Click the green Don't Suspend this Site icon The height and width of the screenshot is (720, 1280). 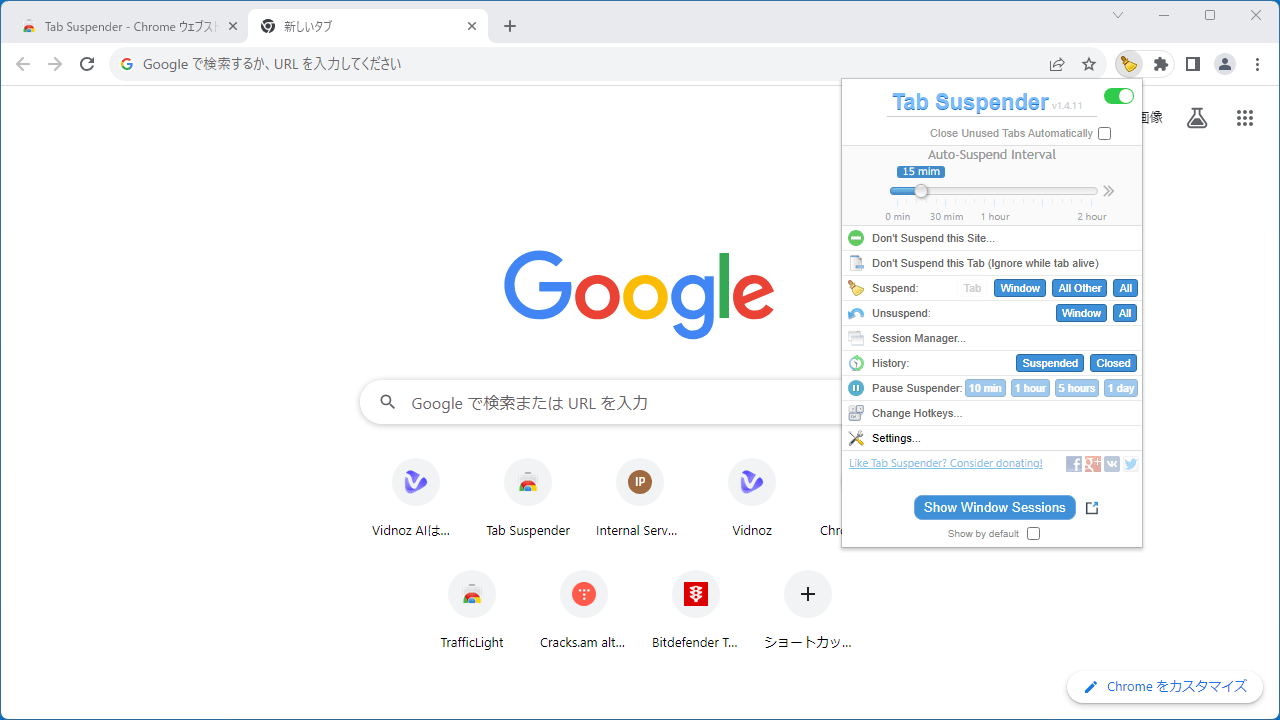(x=856, y=238)
